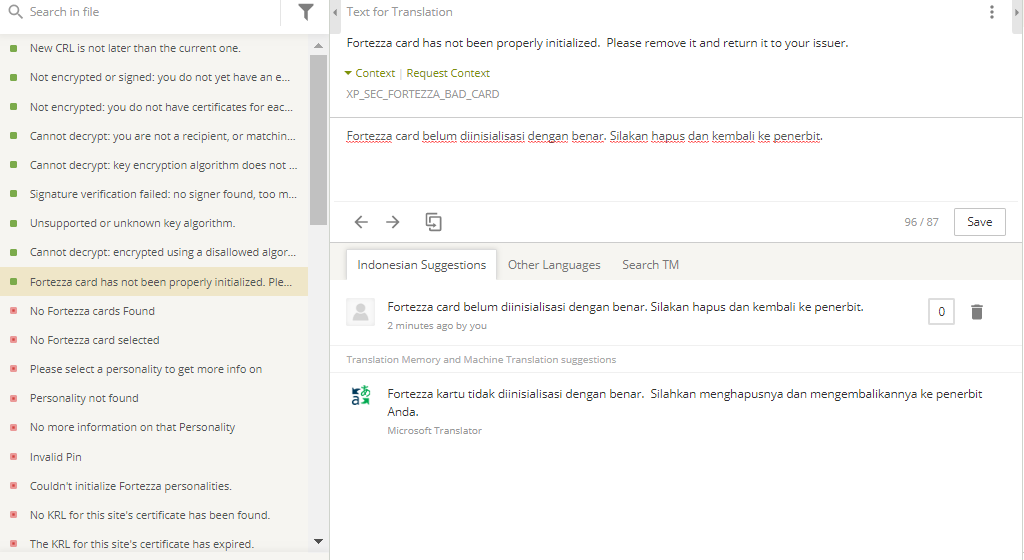Open 'The KRL for this site's certificate has expired' string
Viewport: 1024px width, 560px height.
(154, 544)
